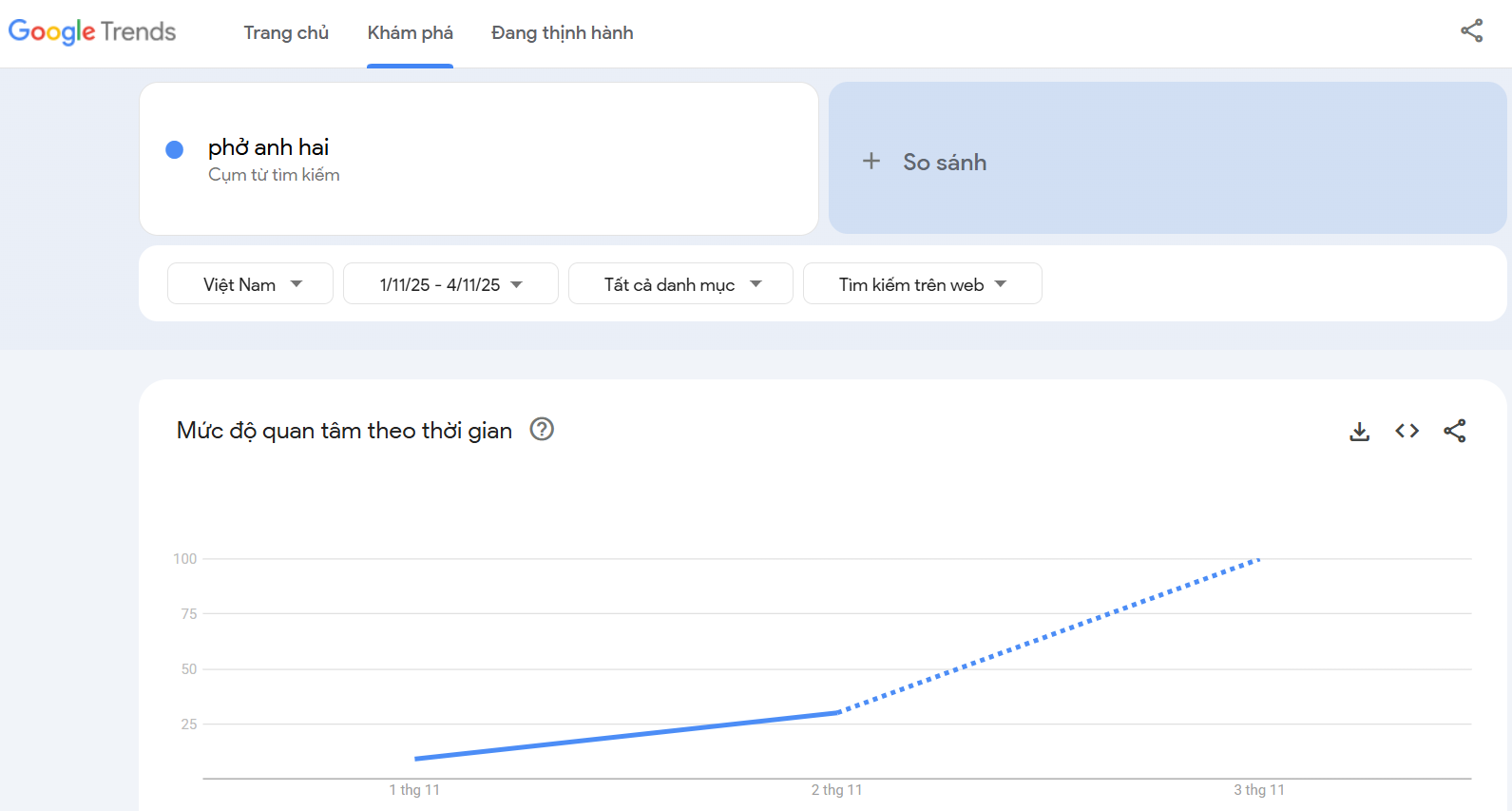The height and width of the screenshot is (811, 1512).
Task: Switch to the Đang thịnh hành tab
Action: (562, 33)
